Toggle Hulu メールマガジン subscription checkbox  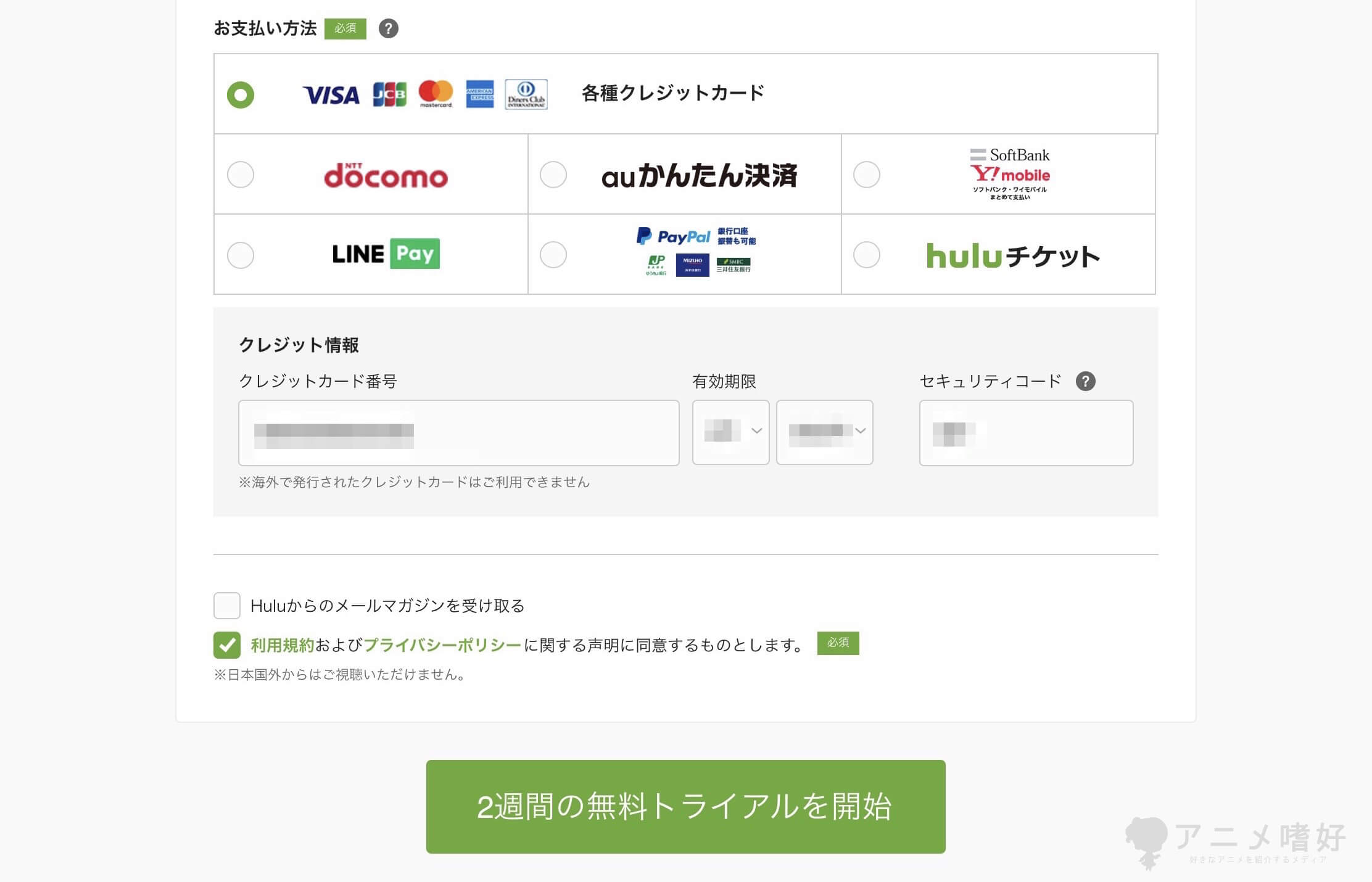tap(224, 605)
